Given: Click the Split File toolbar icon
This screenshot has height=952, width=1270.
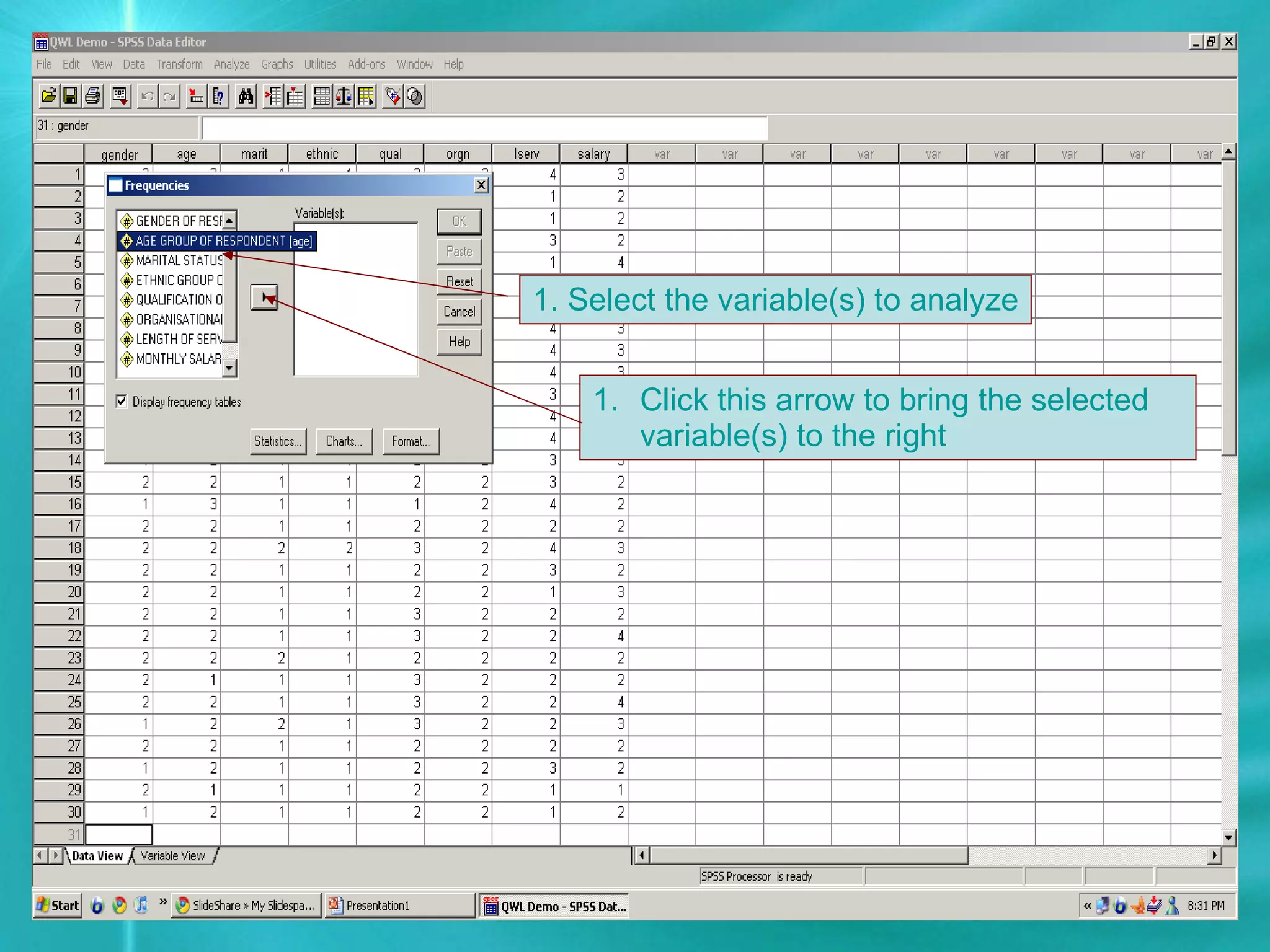Looking at the screenshot, I should point(322,96).
